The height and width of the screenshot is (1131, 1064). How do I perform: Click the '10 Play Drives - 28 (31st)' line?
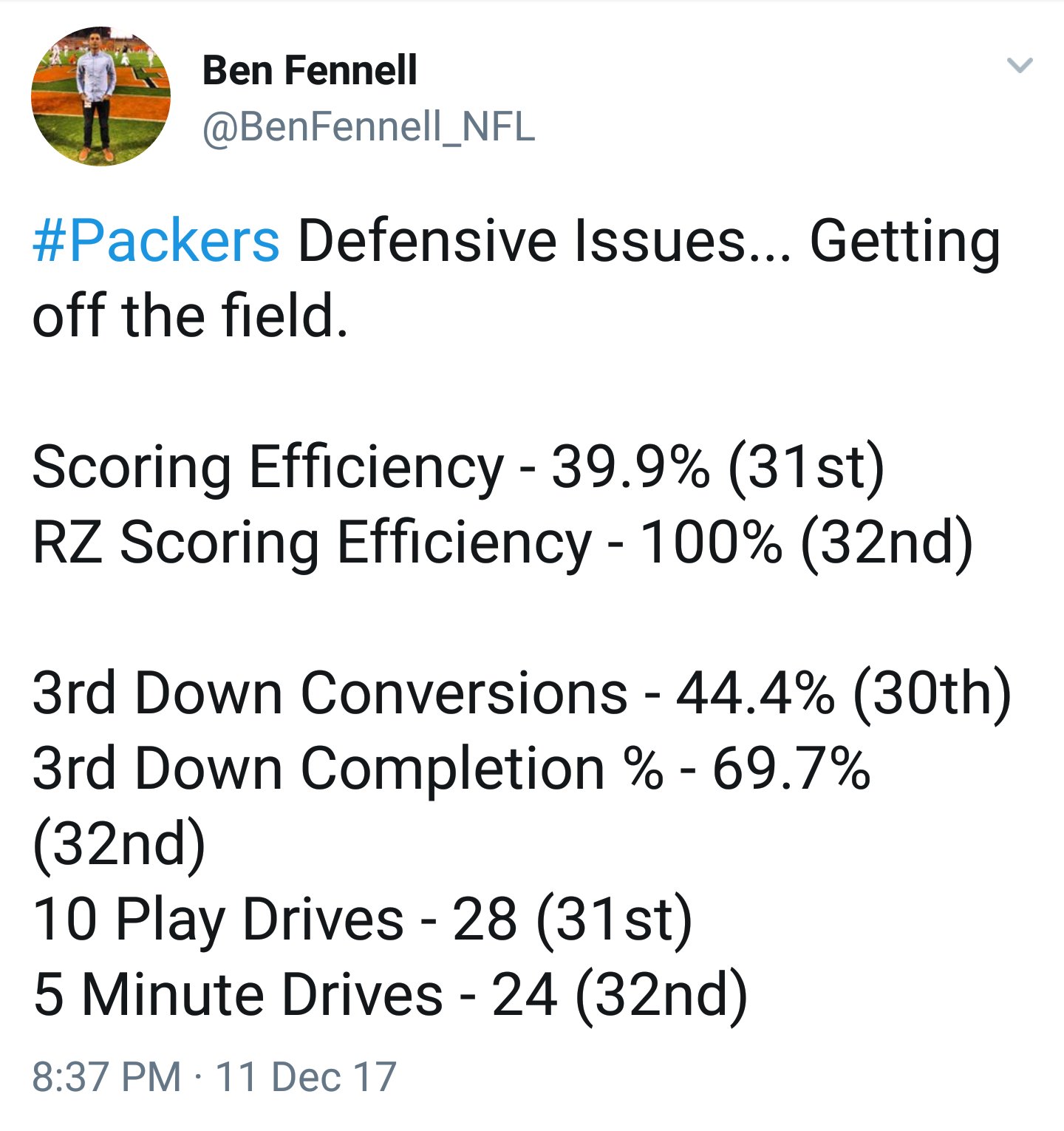tap(362, 922)
